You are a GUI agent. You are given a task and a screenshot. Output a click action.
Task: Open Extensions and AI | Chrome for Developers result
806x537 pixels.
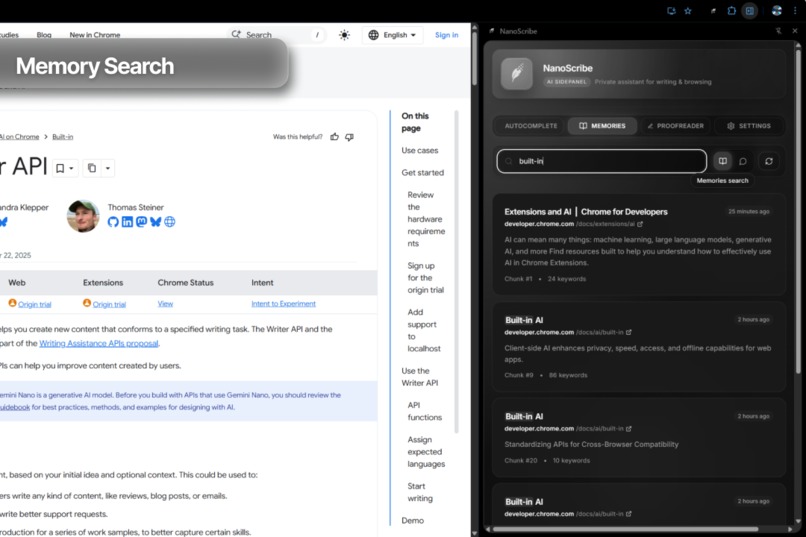585,212
